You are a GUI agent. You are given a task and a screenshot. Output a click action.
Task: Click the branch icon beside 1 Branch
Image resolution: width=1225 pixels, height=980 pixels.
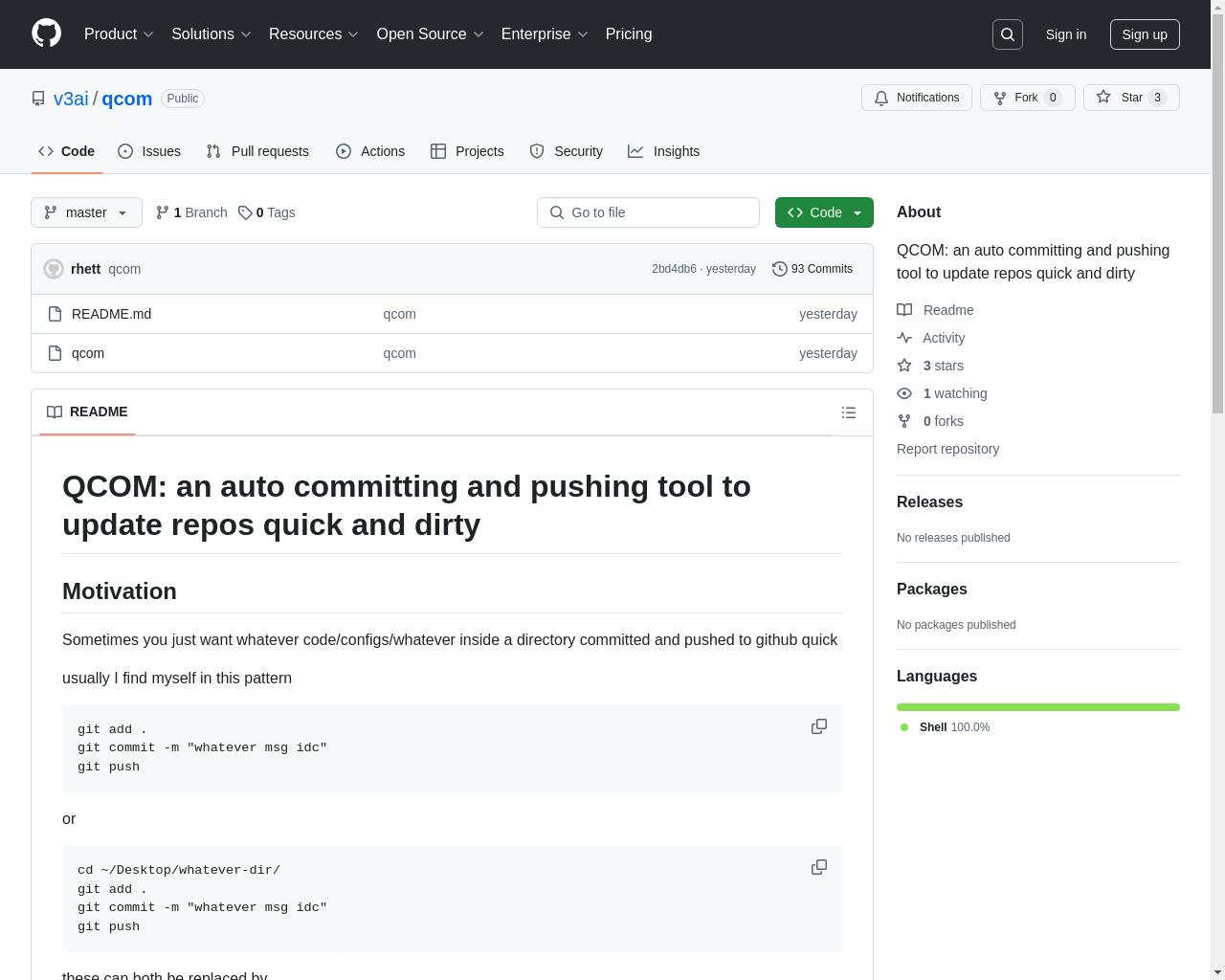[x=163, y=212]
